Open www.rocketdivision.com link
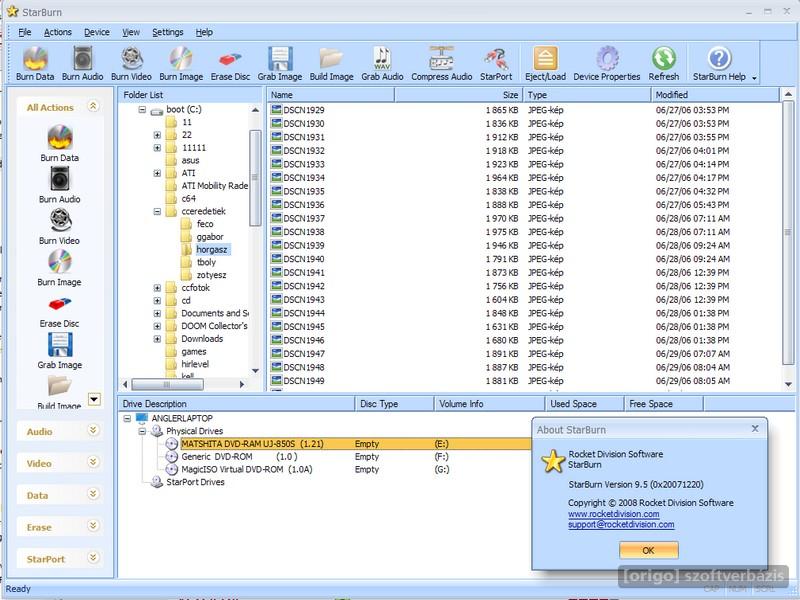 click(x=614, y=514)
